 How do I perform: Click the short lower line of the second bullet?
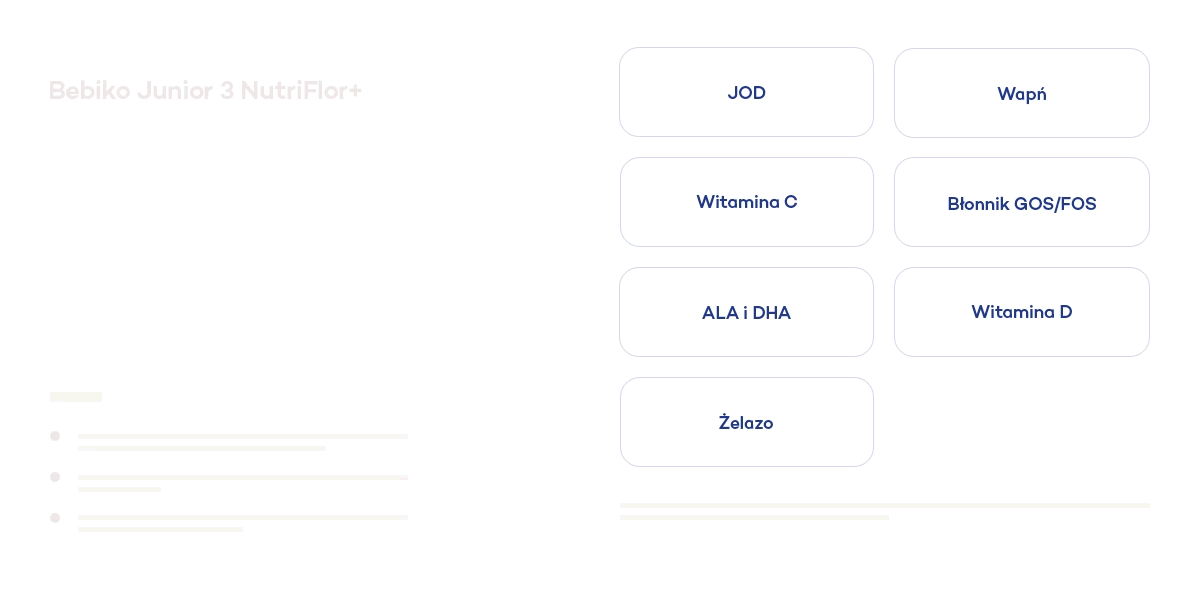[119, 489]
